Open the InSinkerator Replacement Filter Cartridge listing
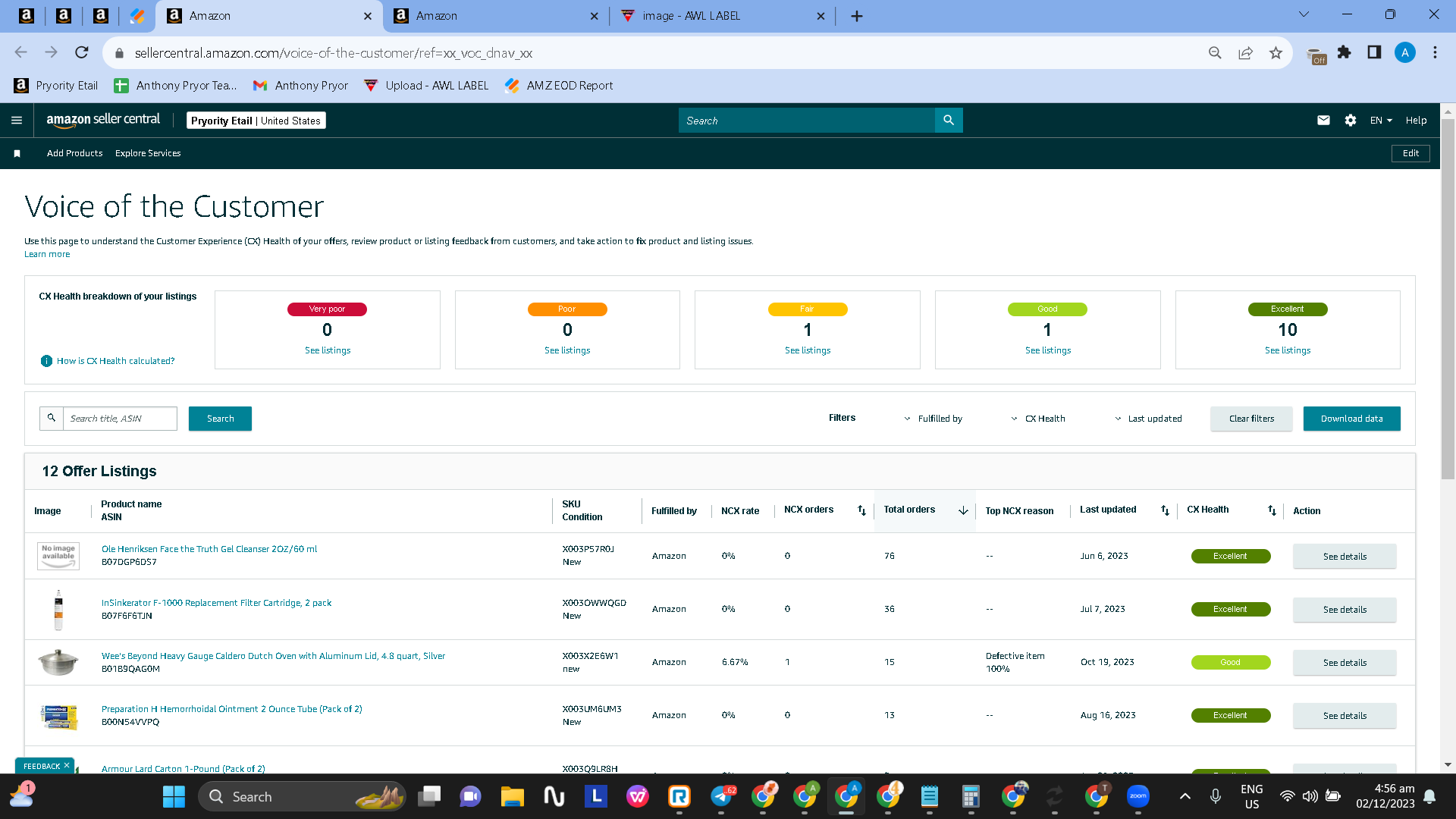This screenshot has height=819, width=1456. coord(216,603)
